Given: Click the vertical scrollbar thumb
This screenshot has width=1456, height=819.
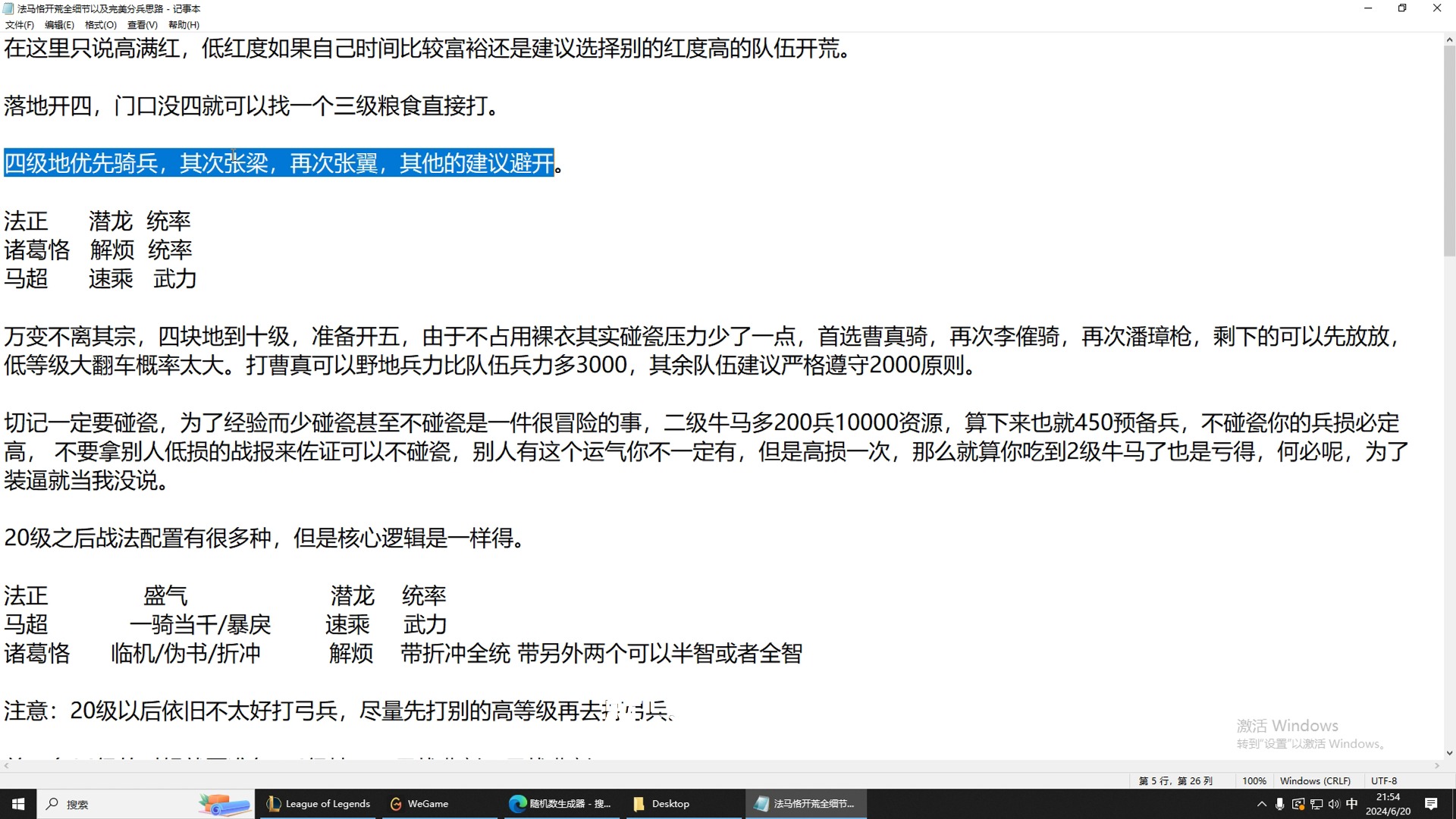Looking at the screenshot, I should click(x=1449, y=152).
